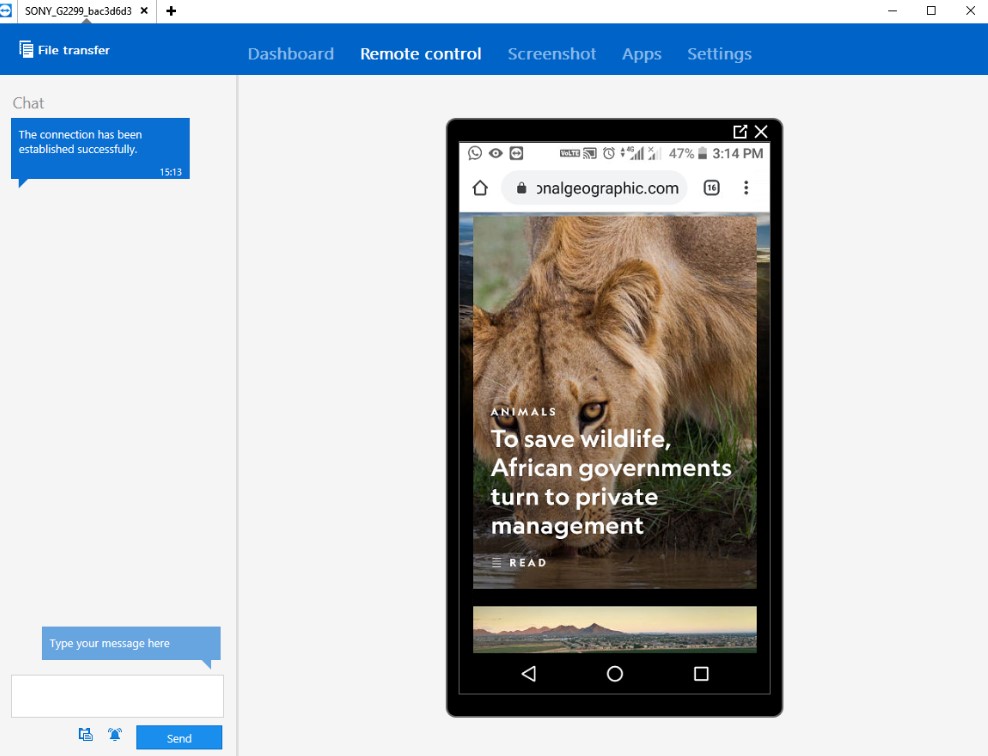Image resolution: width=988 pixels, height=756 pixels.
Task: Tap the cast icon in phone status bar
Action: [x=590, y=153]
